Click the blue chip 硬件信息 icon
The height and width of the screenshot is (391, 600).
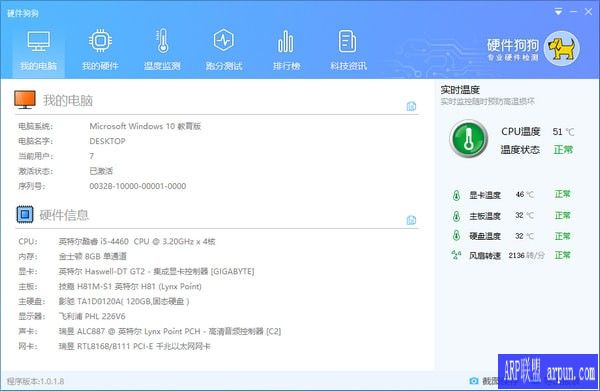[x=25, y=214]
